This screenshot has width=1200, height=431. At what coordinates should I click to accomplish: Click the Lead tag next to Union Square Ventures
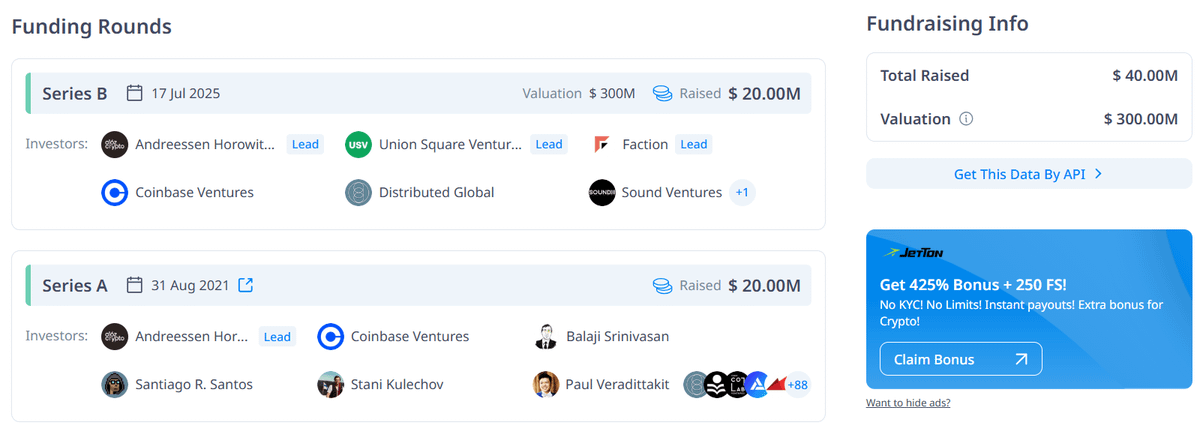(x=549, y=145)
